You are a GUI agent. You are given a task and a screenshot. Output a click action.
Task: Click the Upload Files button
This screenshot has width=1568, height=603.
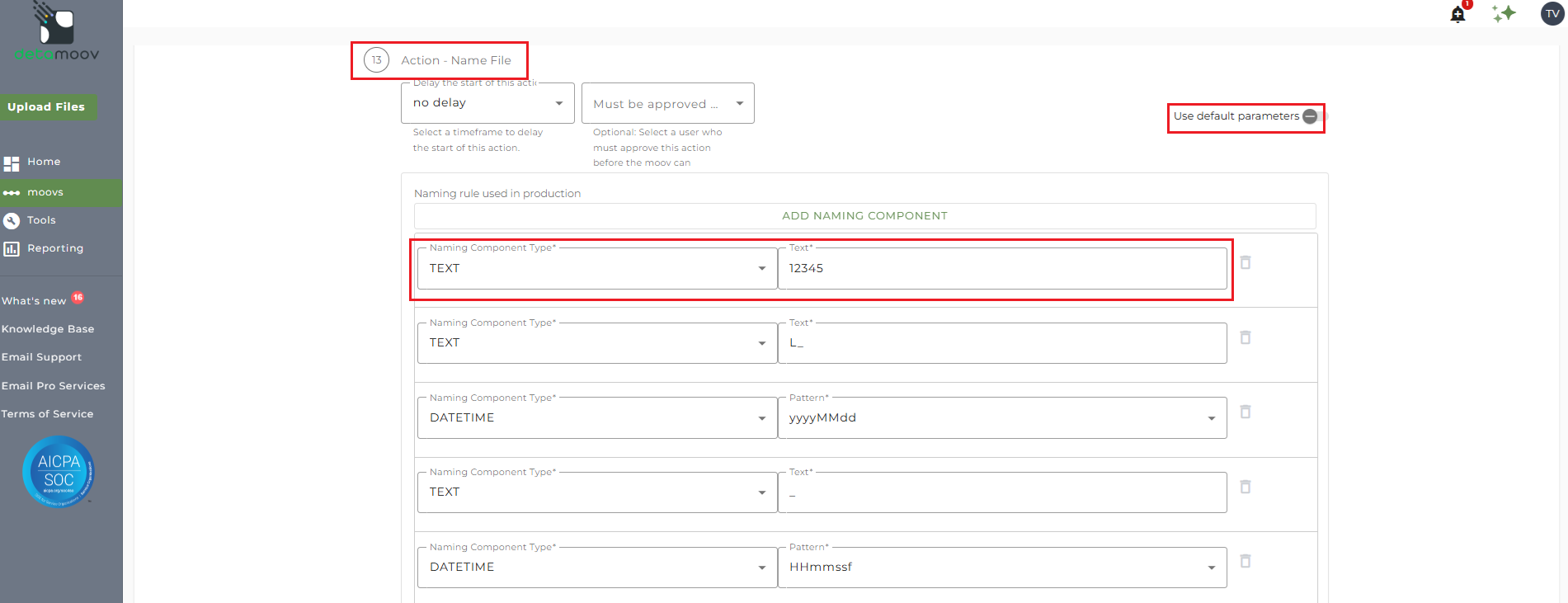point(46,107)
